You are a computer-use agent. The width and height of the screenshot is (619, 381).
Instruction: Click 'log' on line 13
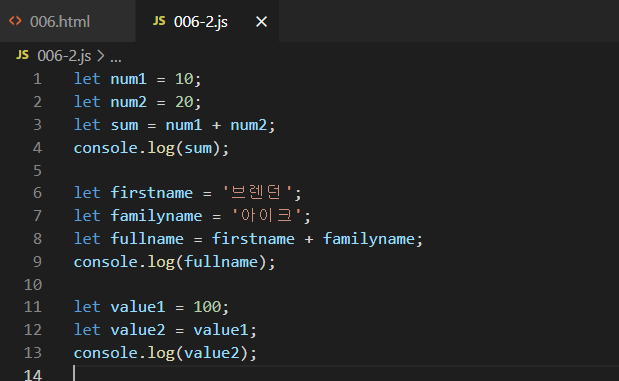pyautogui.click(x=161, y=353)
